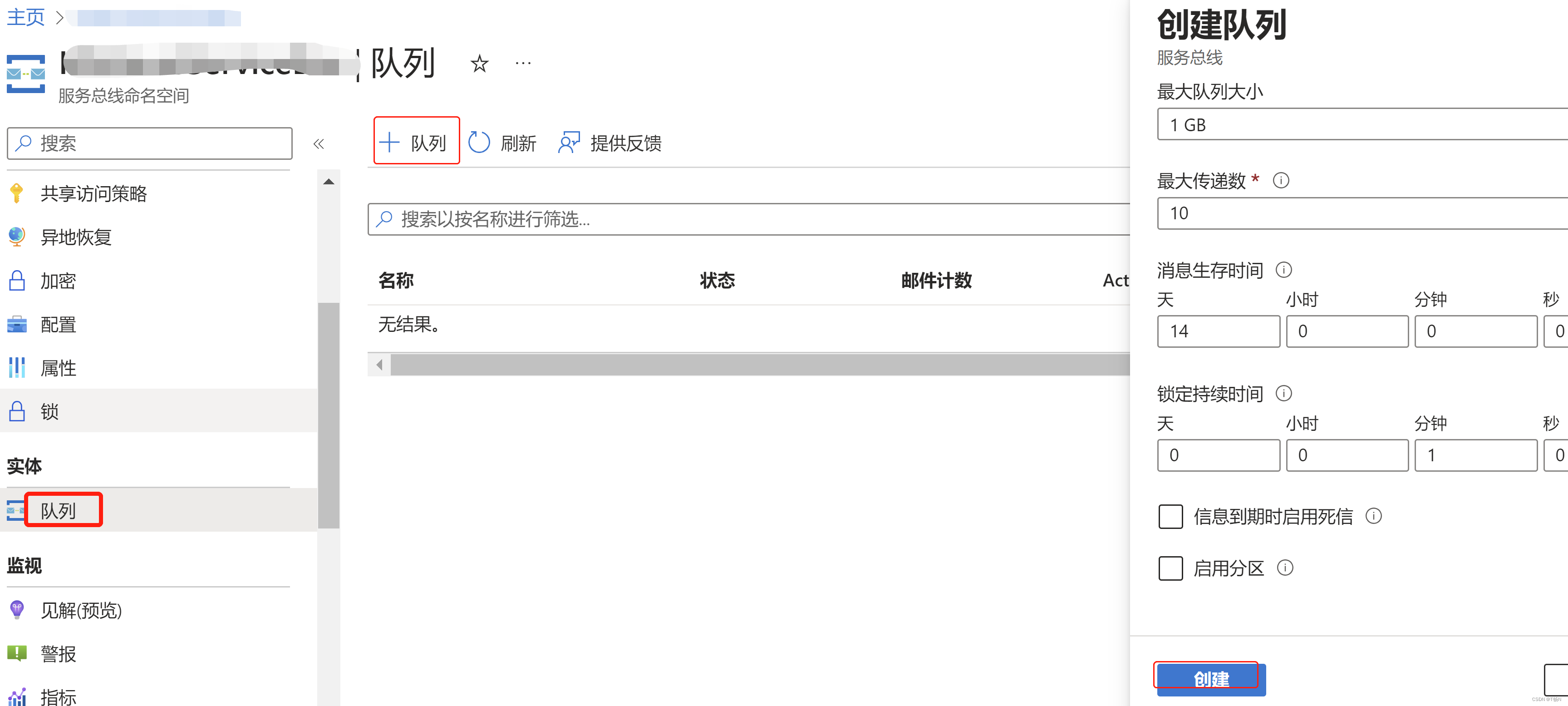Click the lightbulb icon beside 见解(预览)

[17, 609]
